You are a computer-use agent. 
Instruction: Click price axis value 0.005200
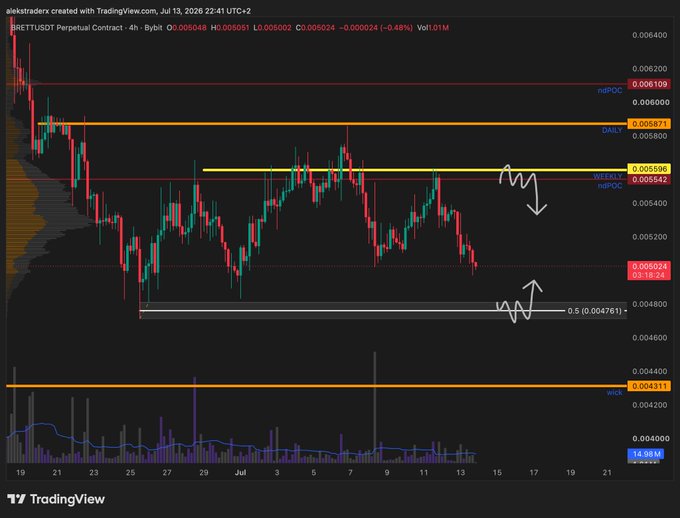(x=650, y=237)
